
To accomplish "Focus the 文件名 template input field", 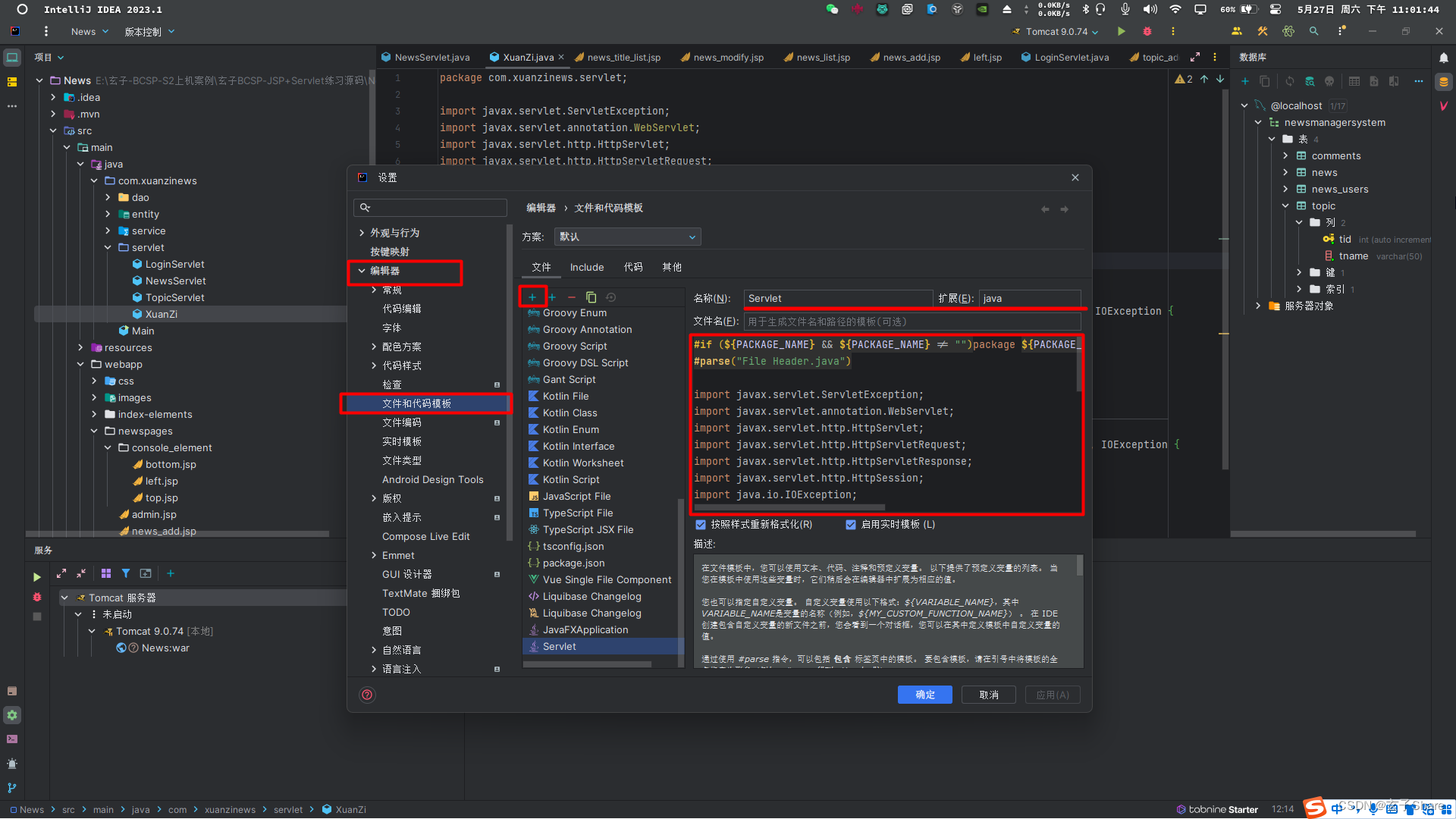I will pyautogui.click(x=912, y=322).
